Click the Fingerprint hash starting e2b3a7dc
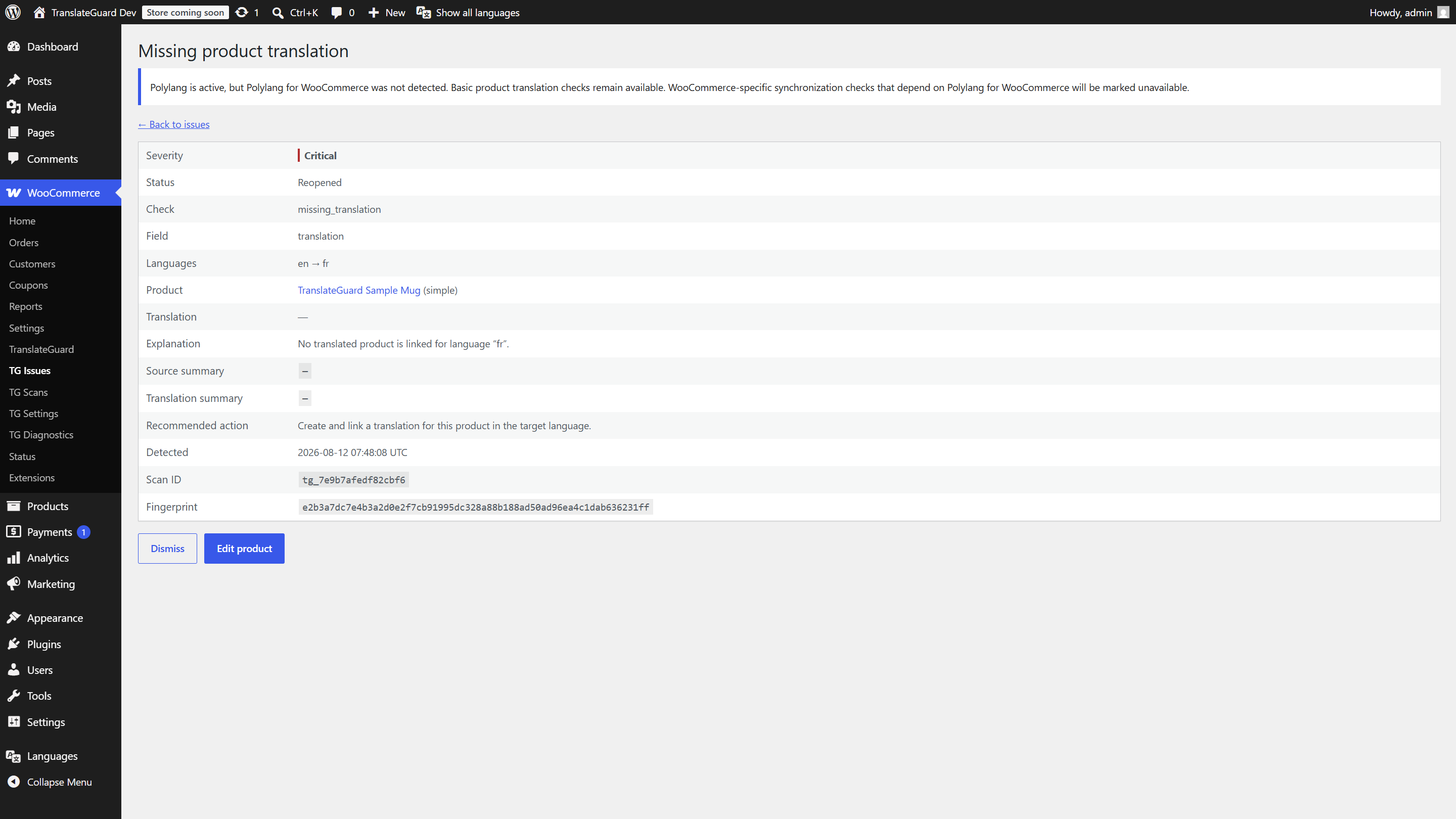Image resolution: width=1456 pixels, height=819 pixels. pos(475,507)
